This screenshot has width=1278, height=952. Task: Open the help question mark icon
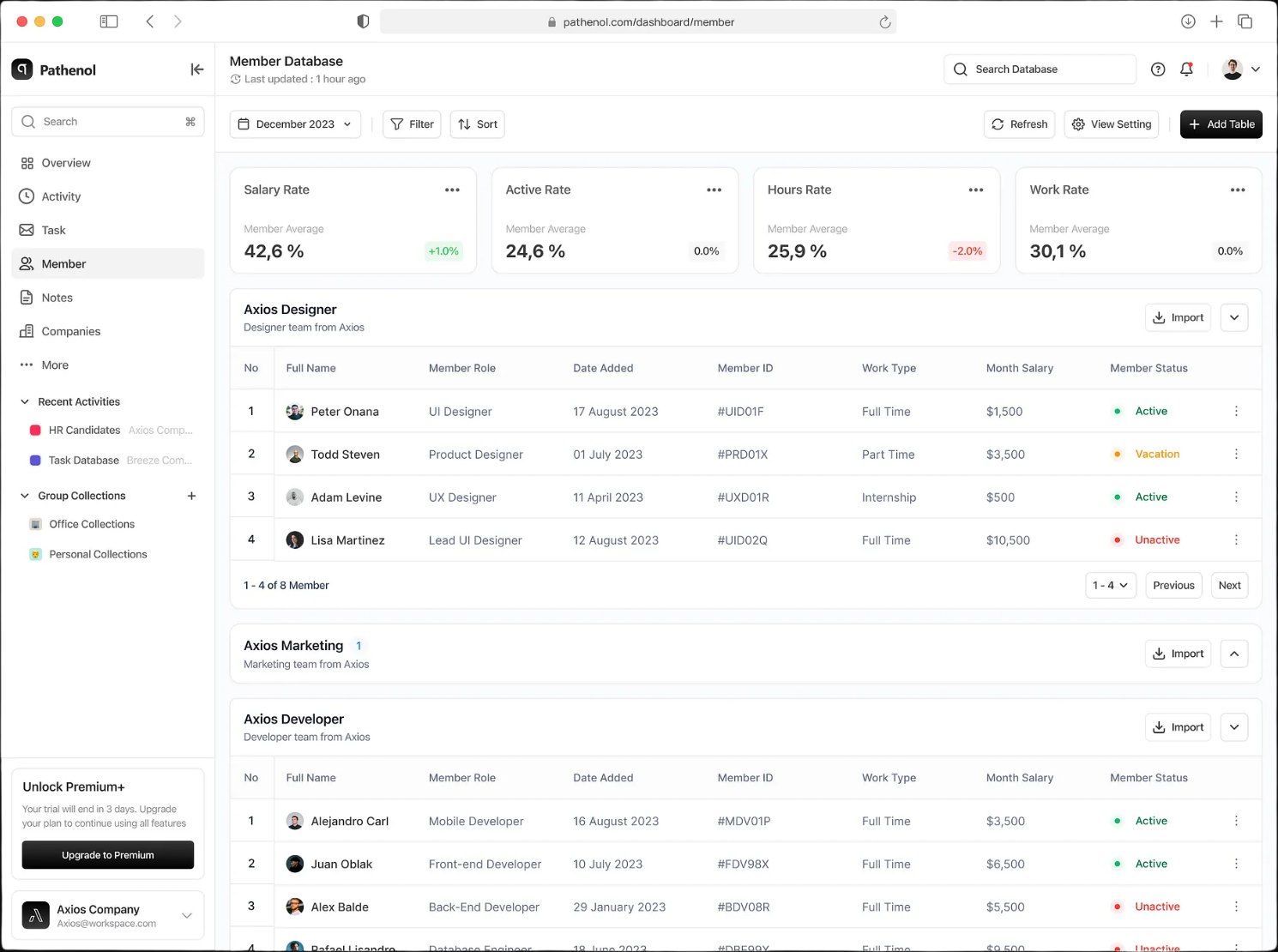pyautogui.click(x=1158, y=69)
